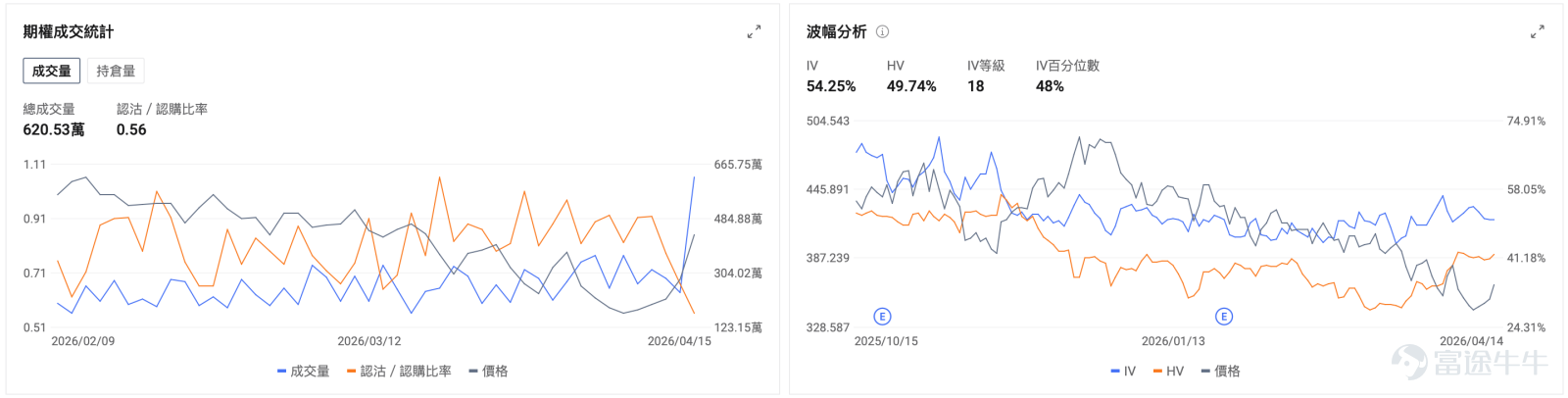
Task: Expand the 期權成交統計 chart to fullscreen
Action: click(x=754, y=32)
